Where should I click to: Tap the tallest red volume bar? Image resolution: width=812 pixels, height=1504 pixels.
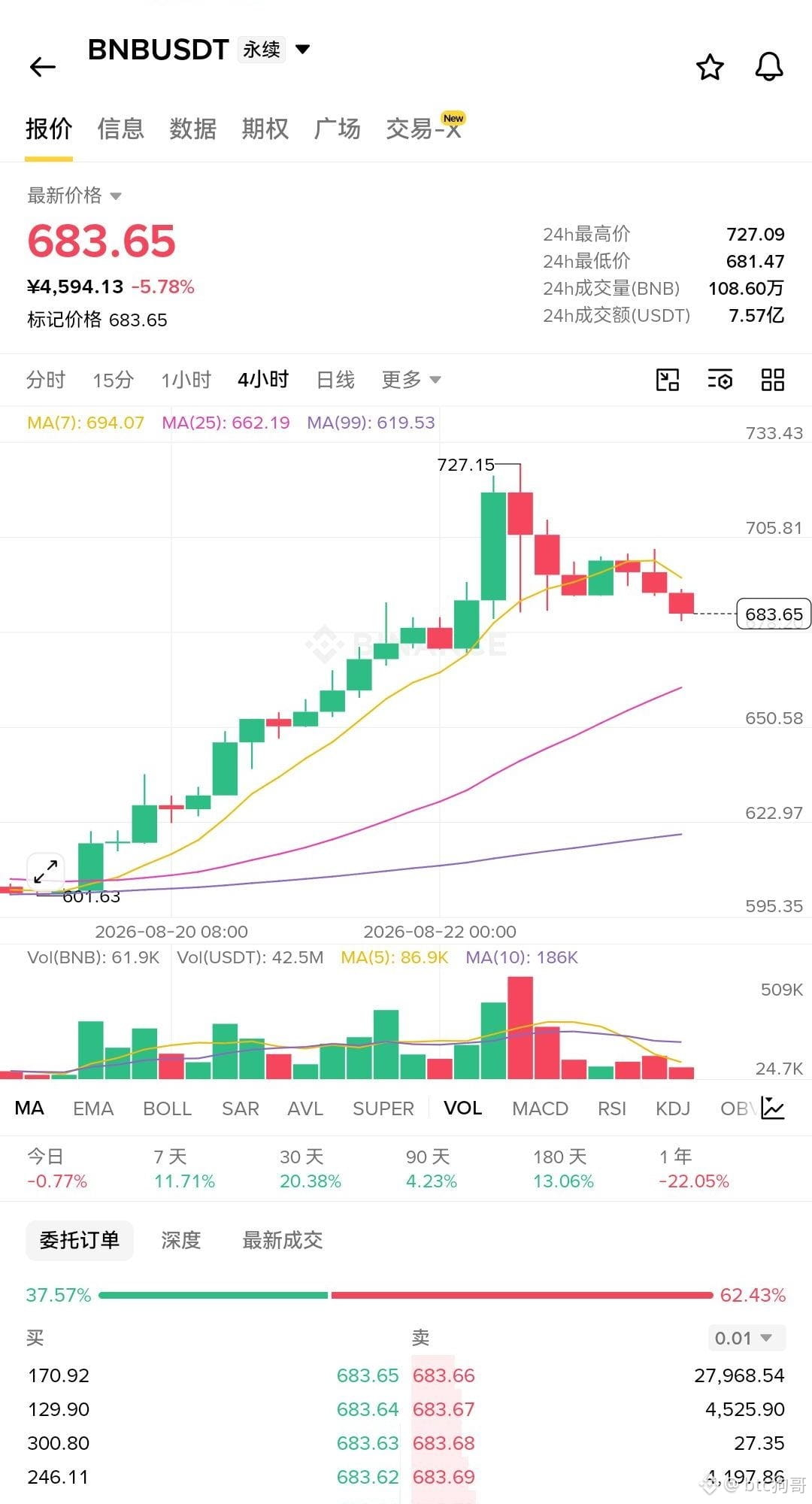[x=520, y=1027]
